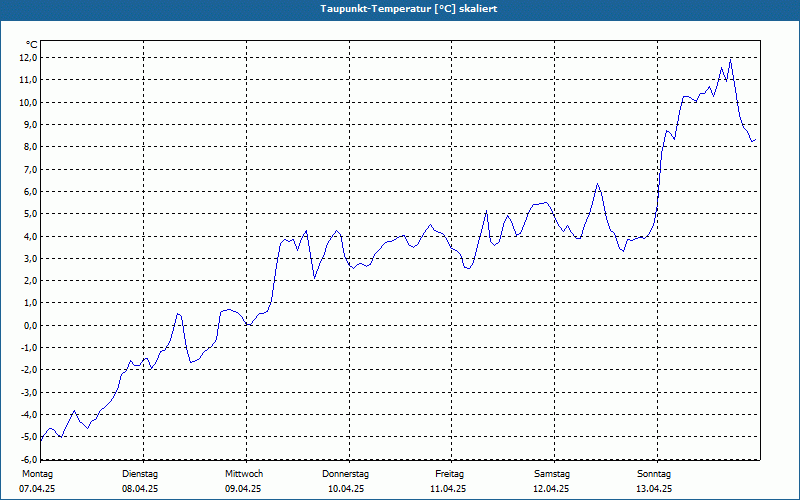Click the 10,0 axis label
800x500 pixels.
coord(28,102)
